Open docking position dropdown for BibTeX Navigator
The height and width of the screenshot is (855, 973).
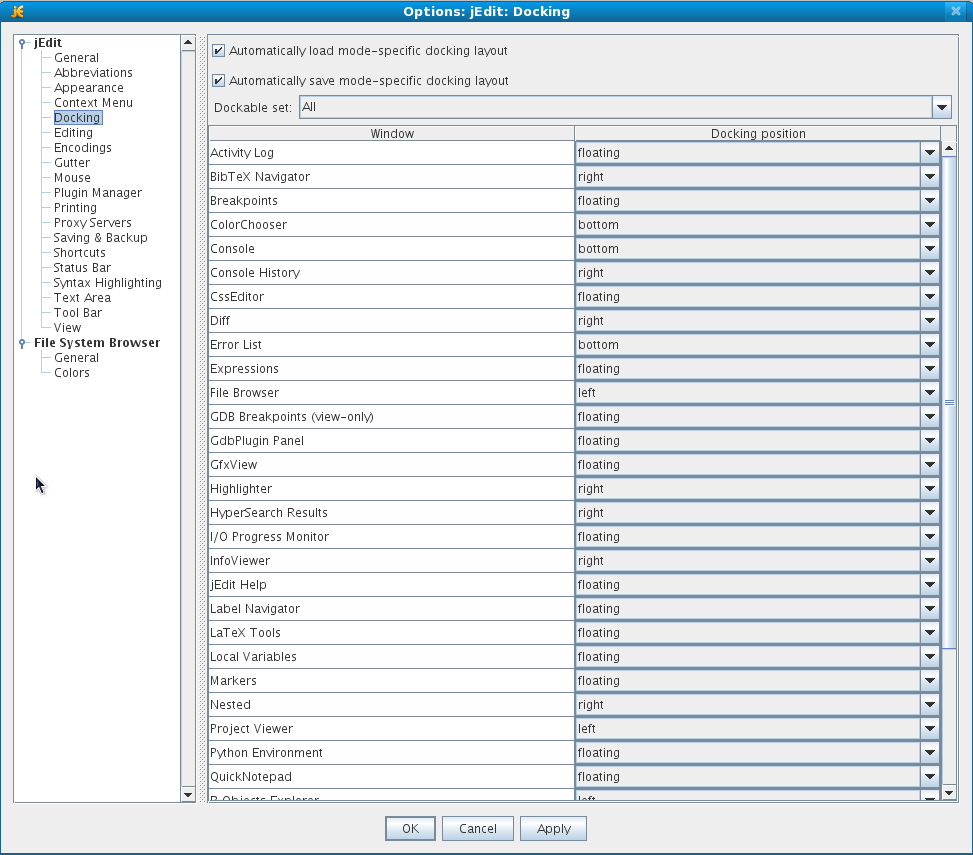coord(930,177)
